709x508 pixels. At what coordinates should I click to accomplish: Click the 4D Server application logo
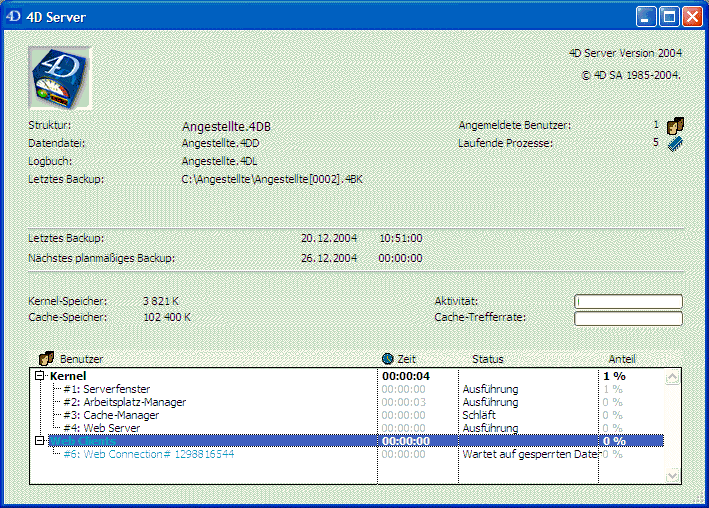(x=61, y=77)
